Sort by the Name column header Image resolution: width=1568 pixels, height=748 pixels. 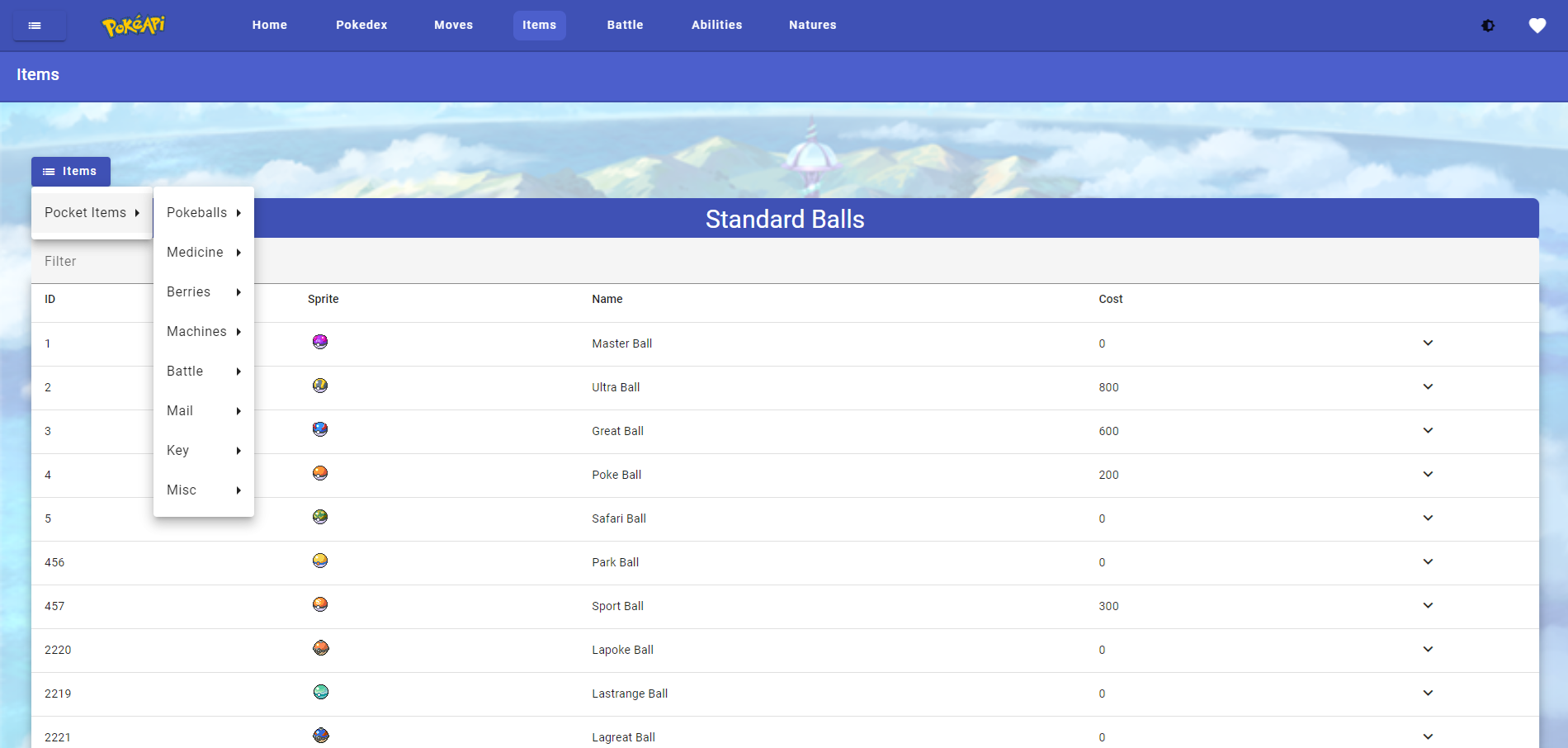point(607,300)
